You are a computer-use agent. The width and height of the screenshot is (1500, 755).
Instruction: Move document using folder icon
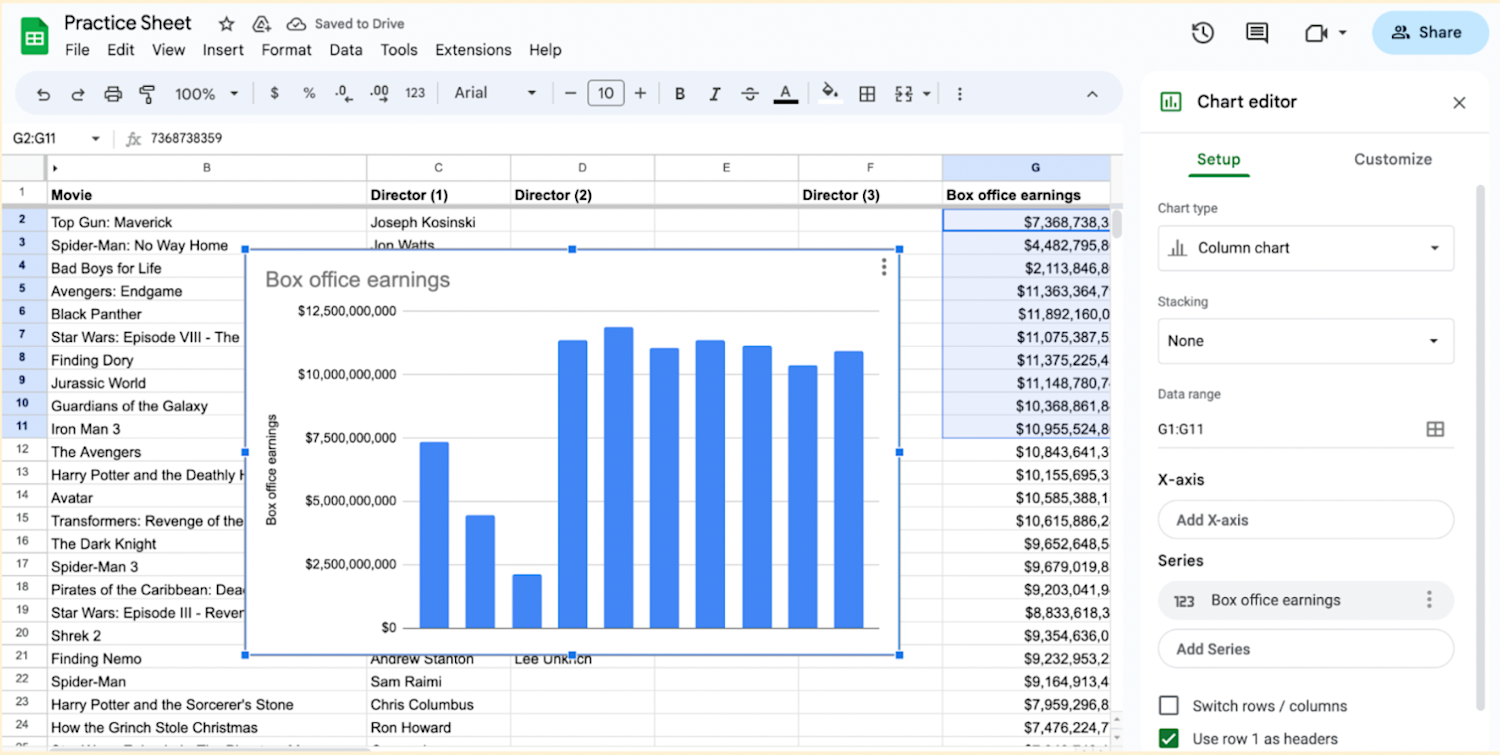261,24
